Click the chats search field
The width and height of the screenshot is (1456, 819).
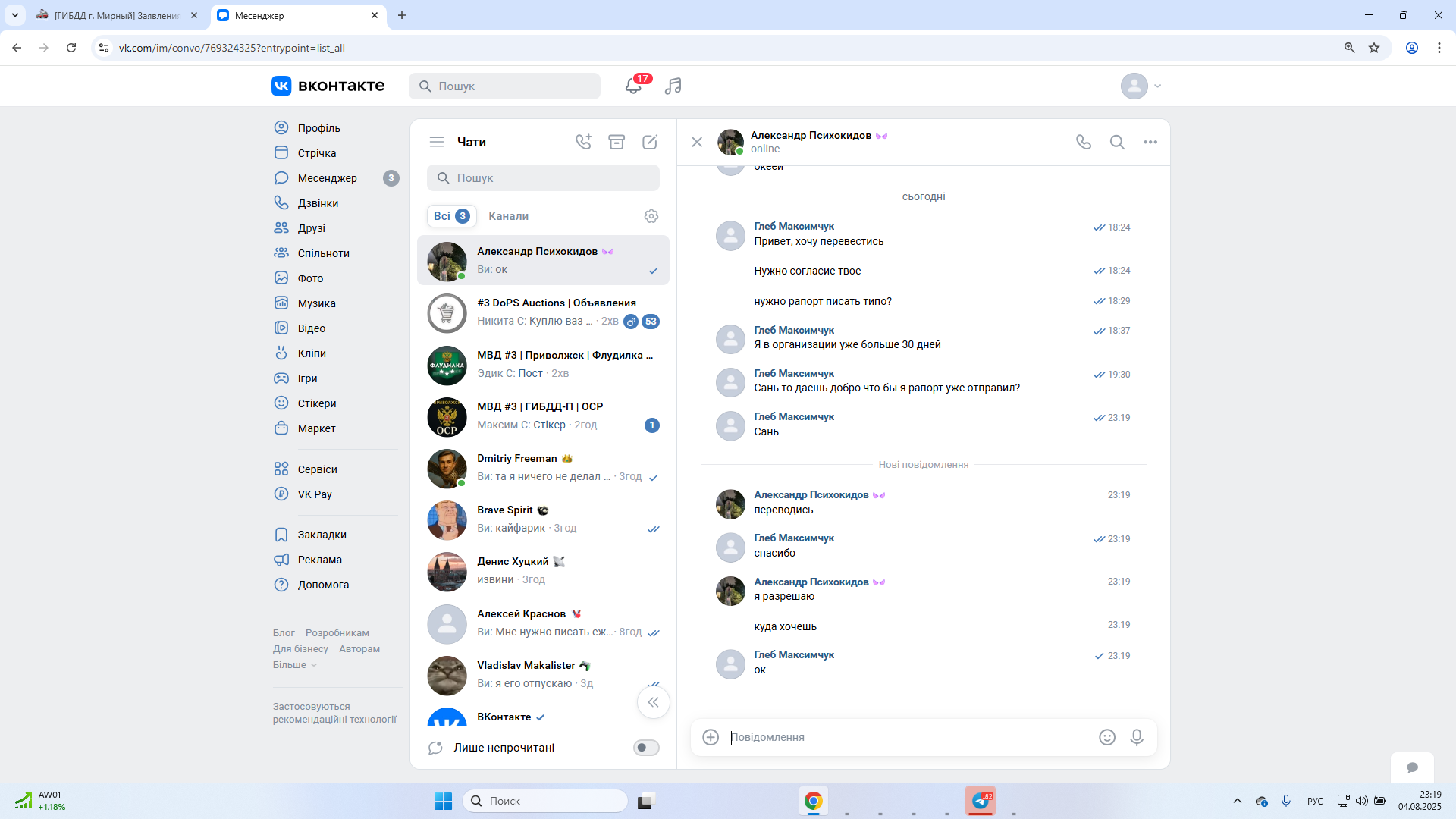[x=543, y=178]
